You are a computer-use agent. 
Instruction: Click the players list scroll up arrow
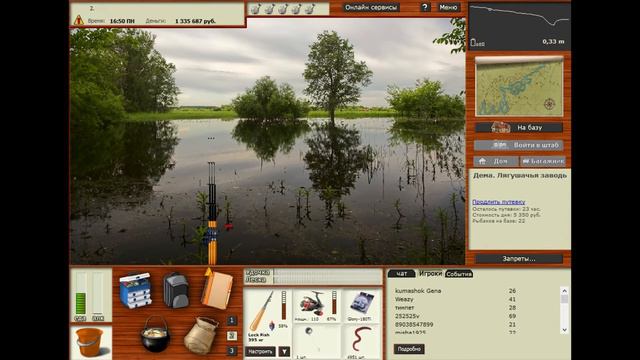click(564, 291)
